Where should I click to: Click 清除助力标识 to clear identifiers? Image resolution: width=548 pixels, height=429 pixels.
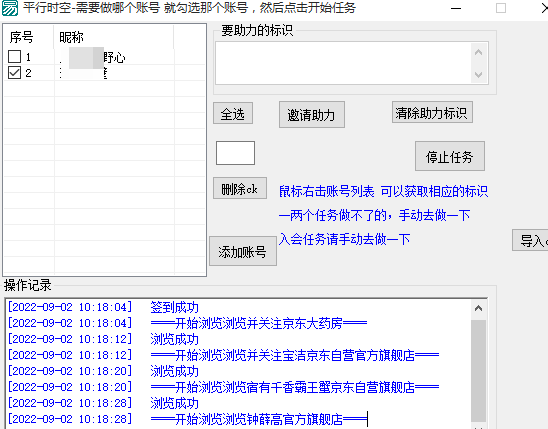coord(432,112)
